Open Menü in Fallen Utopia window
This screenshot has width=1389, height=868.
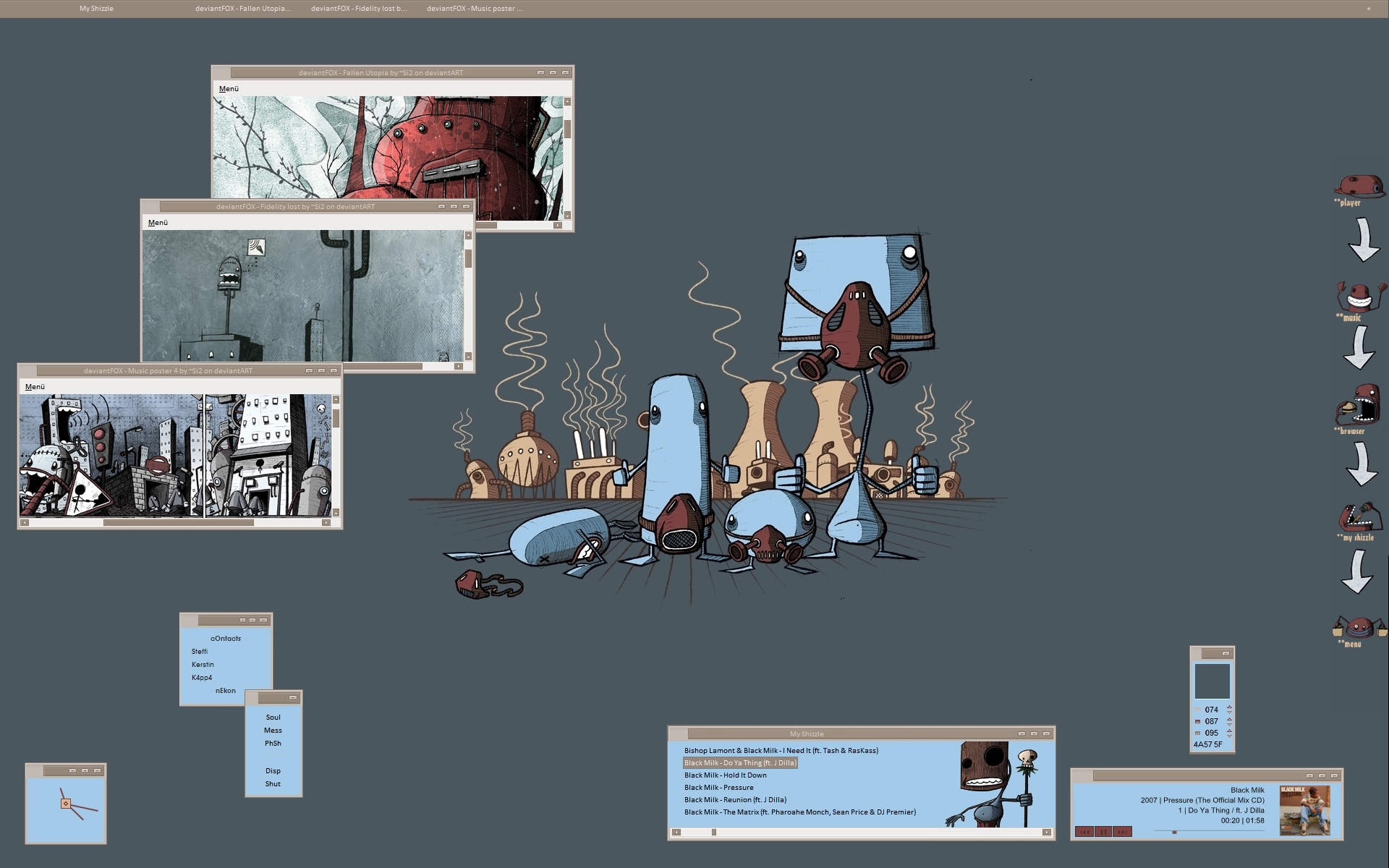pyautogui.click(x=229, y=89)
